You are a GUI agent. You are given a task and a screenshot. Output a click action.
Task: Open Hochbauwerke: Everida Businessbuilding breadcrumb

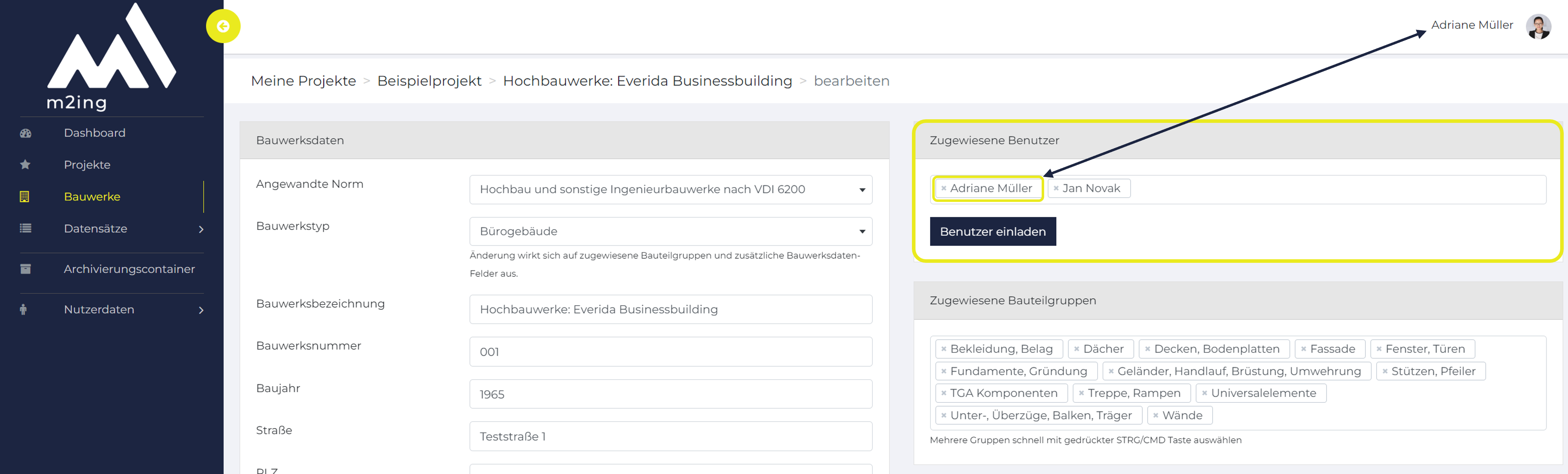647,81
